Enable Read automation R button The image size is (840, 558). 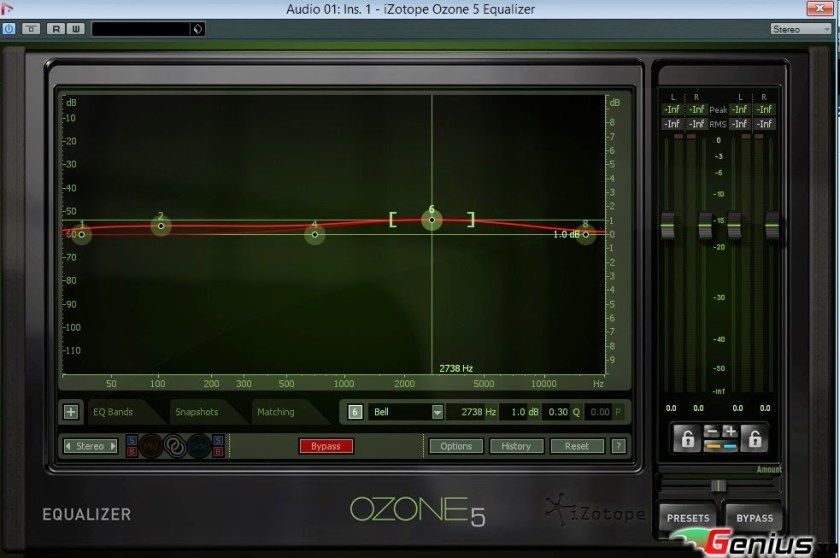56,29
